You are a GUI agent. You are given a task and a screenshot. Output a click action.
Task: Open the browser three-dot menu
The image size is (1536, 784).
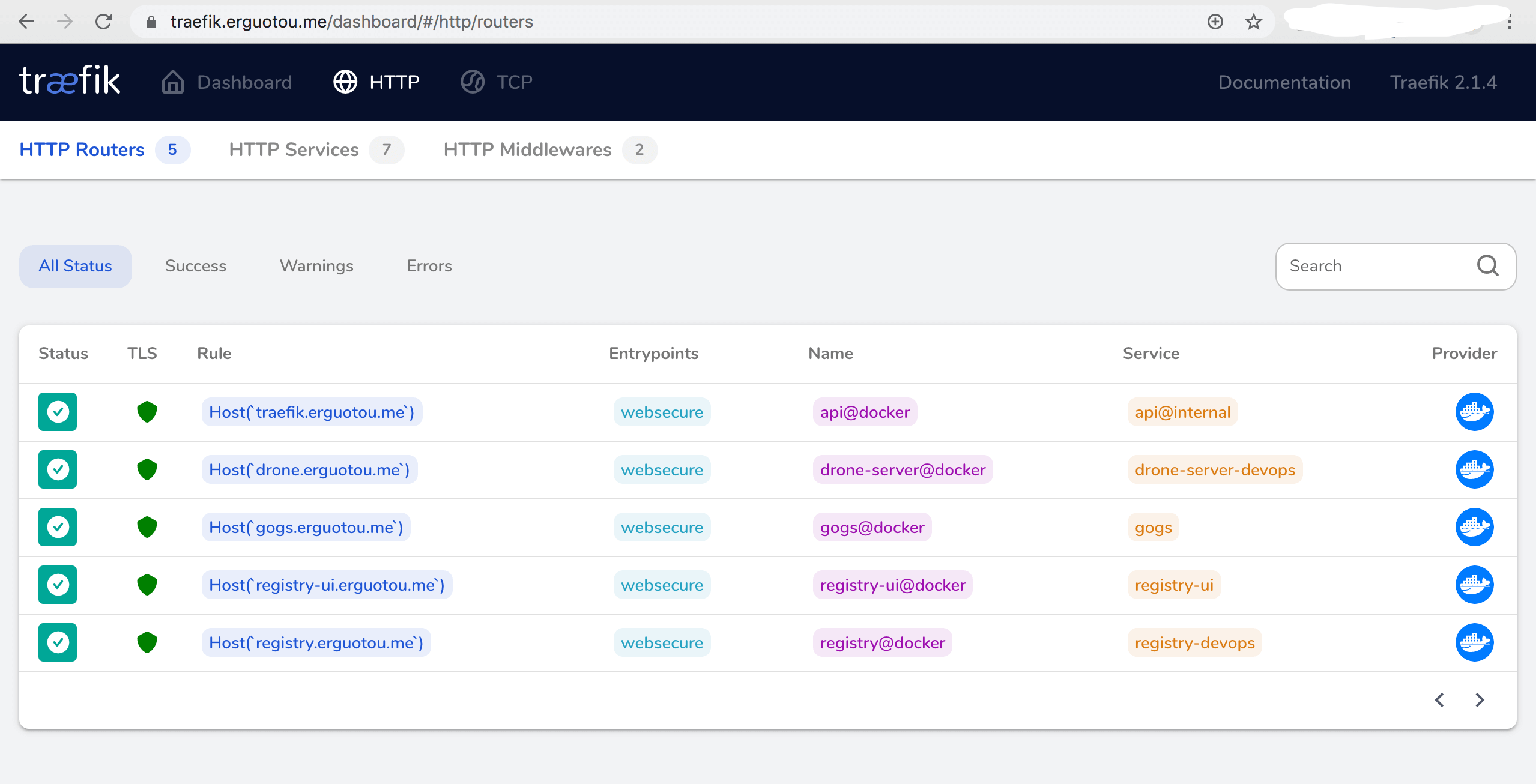coord(1509,23)
